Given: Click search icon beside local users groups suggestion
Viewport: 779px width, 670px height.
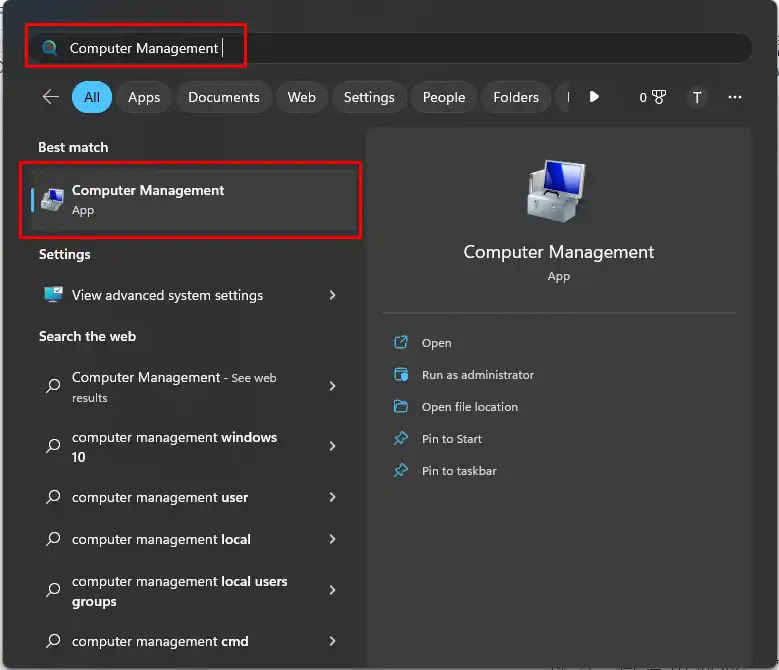Looking at the screenshot, I should coord(53,590).
